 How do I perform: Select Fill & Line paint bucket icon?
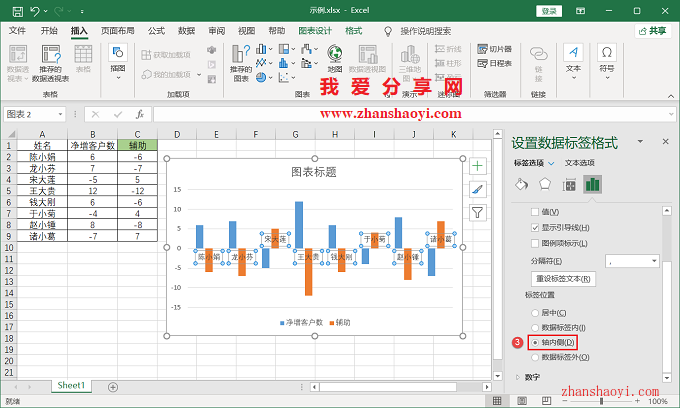(521, 185)
